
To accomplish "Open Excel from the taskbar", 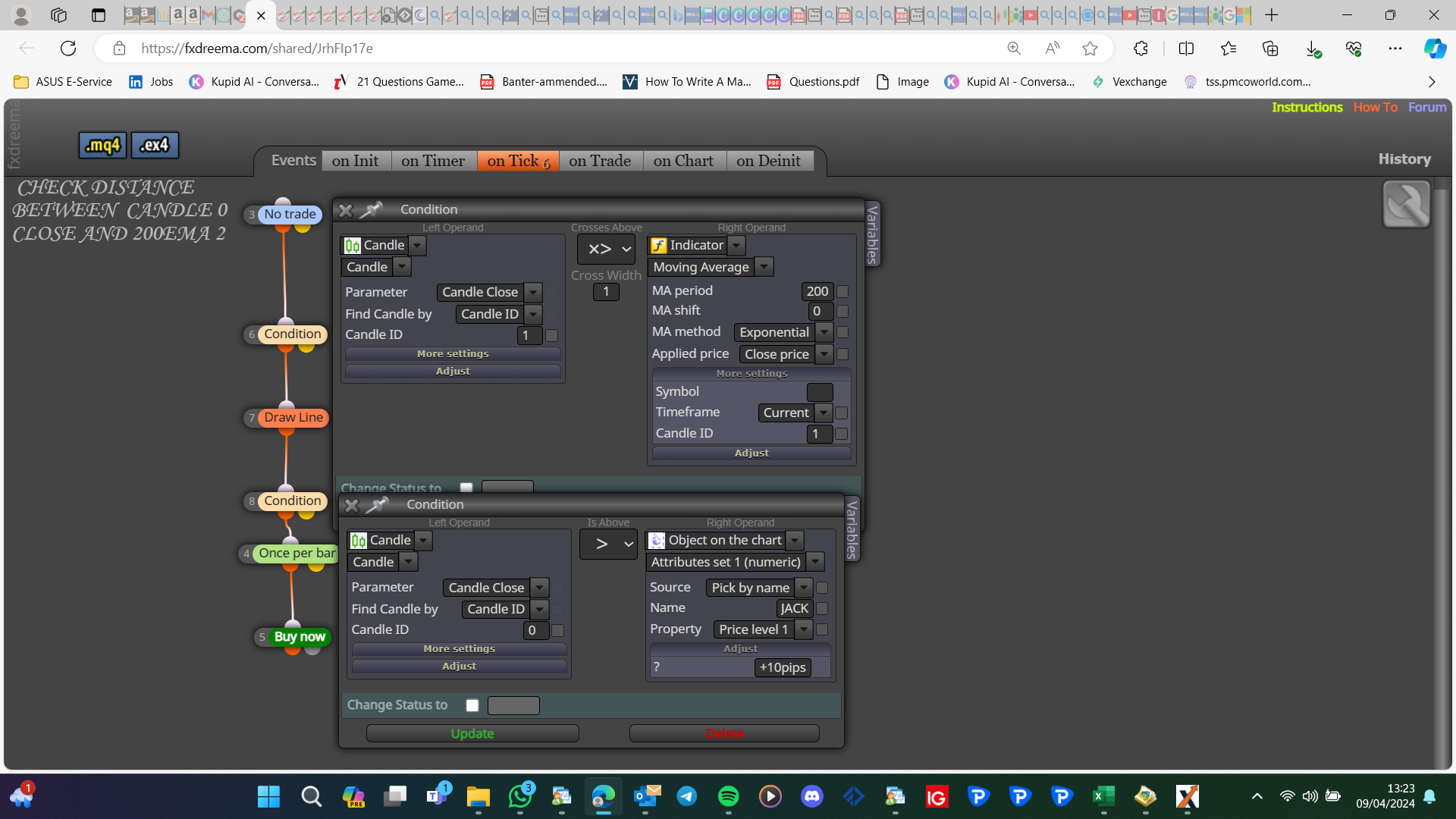I will 1103,796.
